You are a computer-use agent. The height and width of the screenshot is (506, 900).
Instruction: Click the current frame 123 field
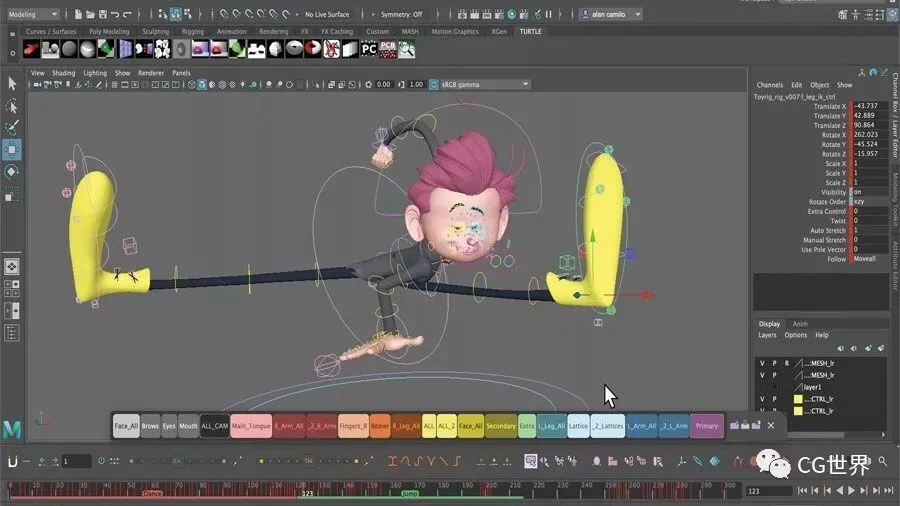[x=769, y=491]
